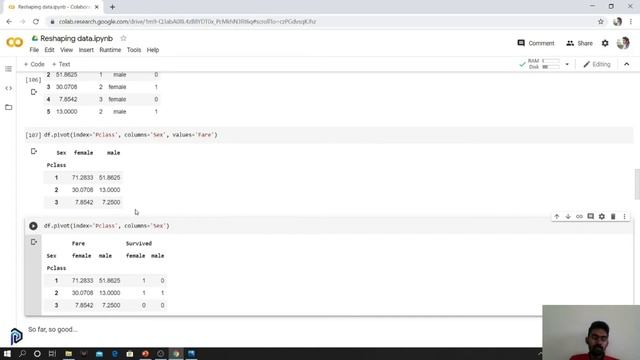This screenshot has height=360, width=640.
Task: Select value 7.2500 in bottom pivot table
Action: tap(111, 305)
